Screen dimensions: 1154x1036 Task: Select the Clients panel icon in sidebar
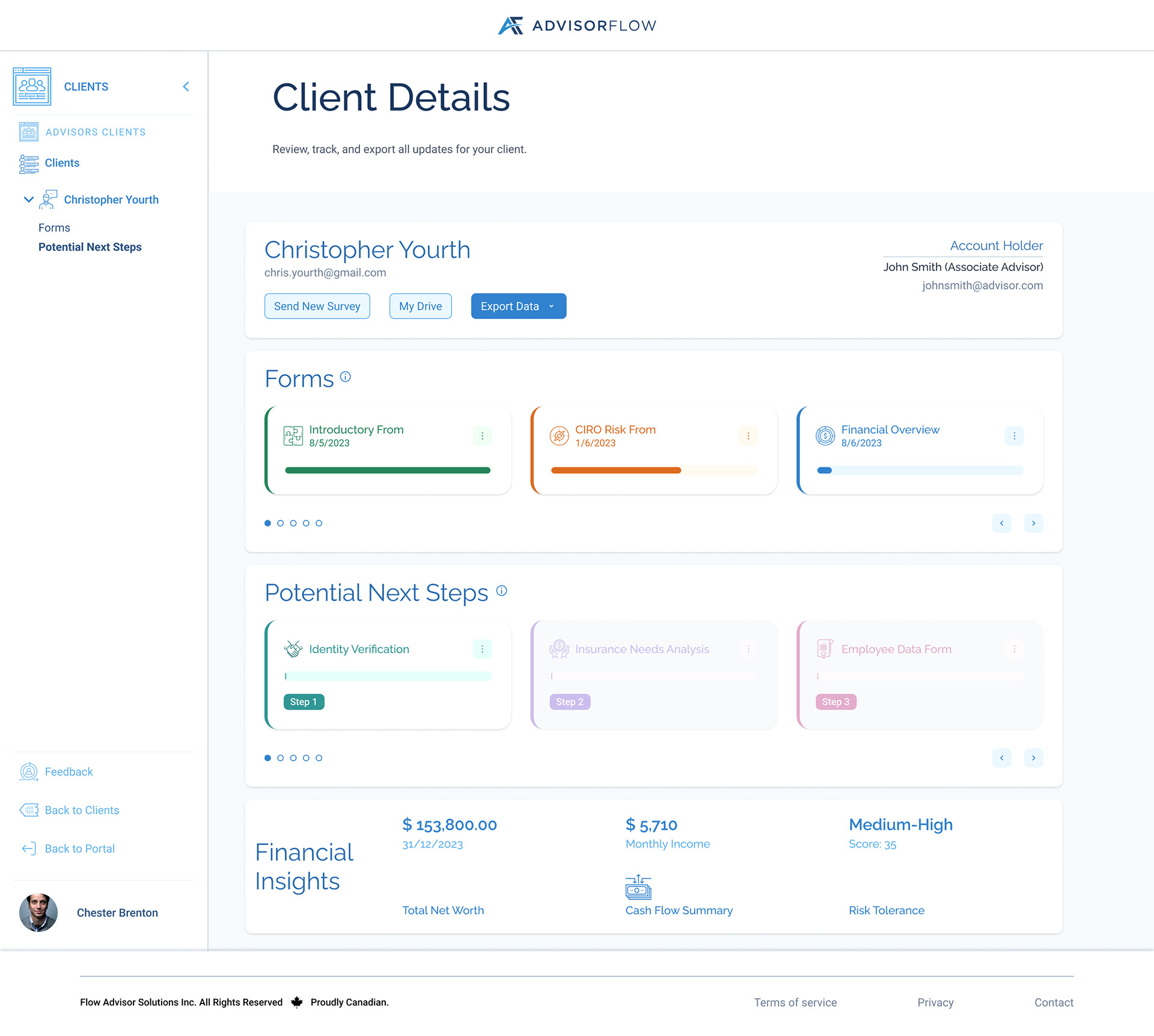coord(32,86)
